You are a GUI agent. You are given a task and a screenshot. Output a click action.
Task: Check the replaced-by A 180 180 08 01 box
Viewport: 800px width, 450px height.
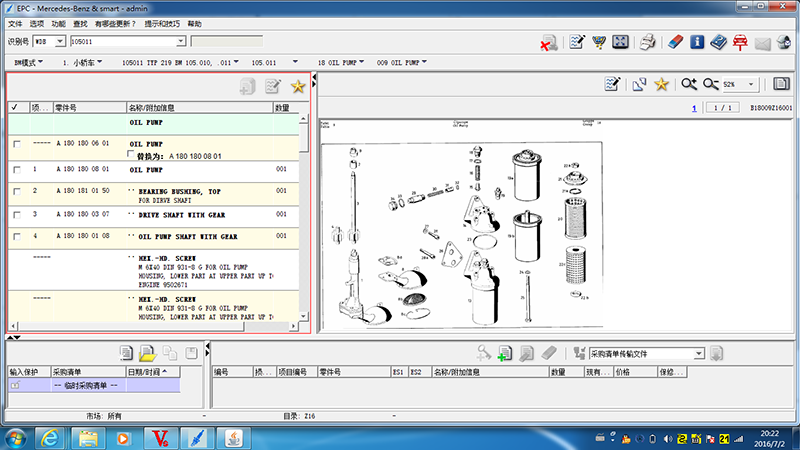131,154
